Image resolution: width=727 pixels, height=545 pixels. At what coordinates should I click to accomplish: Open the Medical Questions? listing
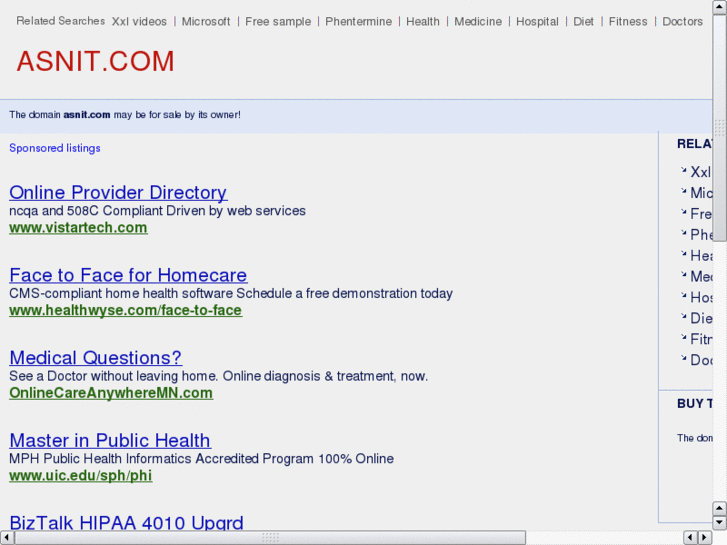coord(96,358)
